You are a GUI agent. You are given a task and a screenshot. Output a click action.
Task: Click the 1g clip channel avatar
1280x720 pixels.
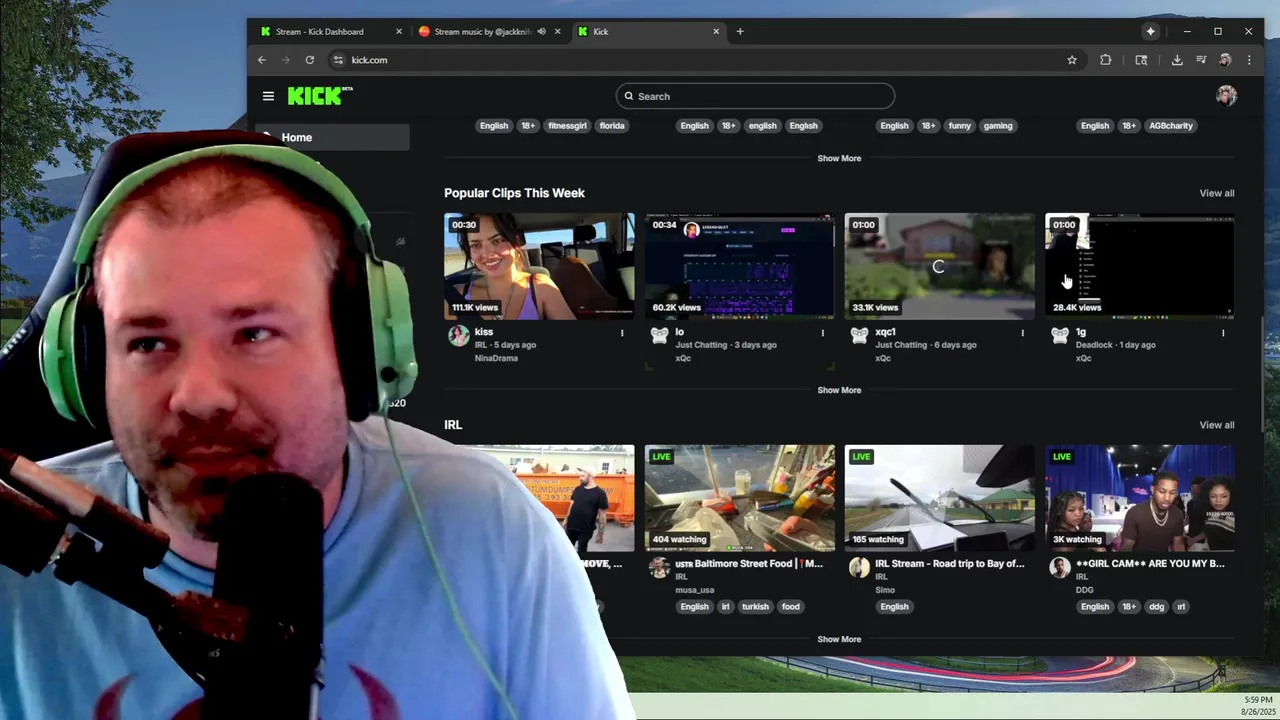coord(1060,336)
